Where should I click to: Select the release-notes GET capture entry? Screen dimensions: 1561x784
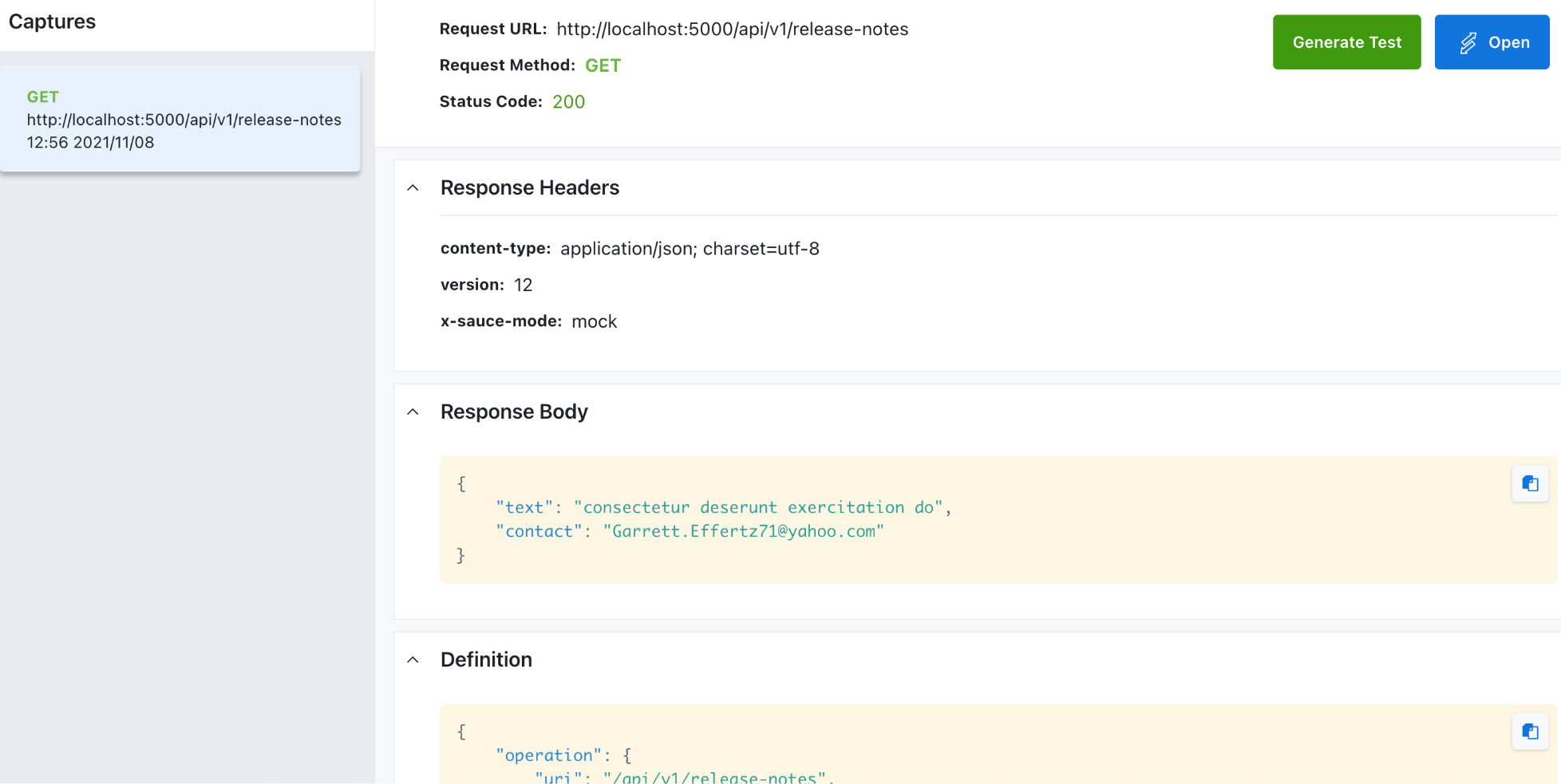(x=180, y=120)
